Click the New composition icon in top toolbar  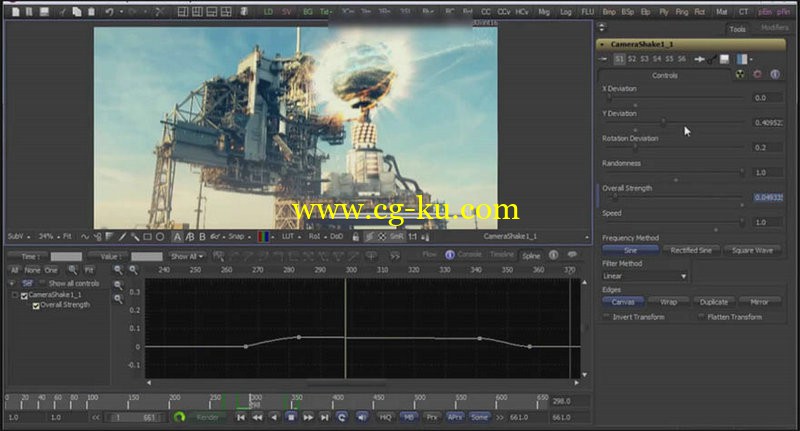(16, 11)
